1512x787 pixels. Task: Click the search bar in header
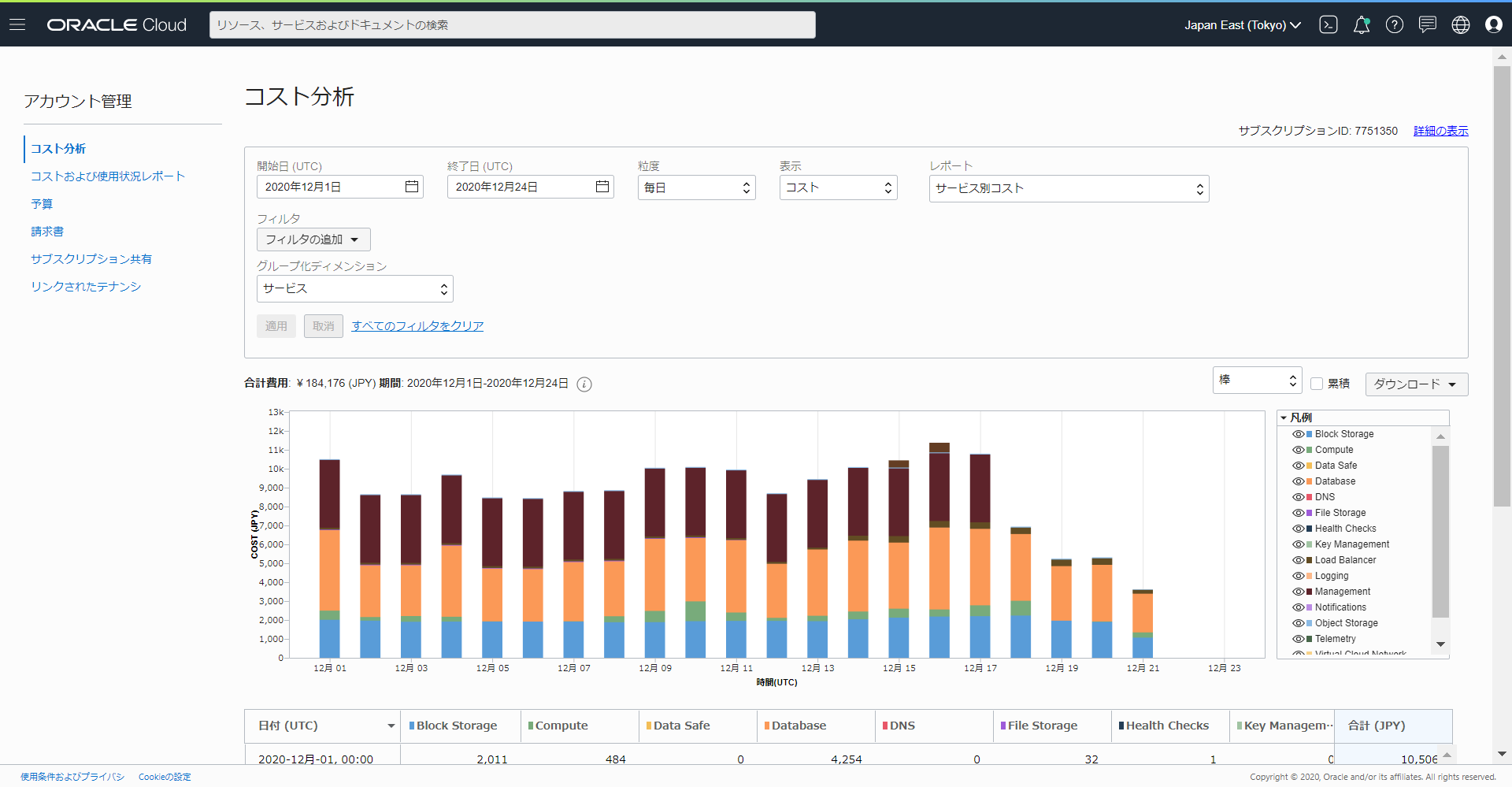tap(512, 25)
